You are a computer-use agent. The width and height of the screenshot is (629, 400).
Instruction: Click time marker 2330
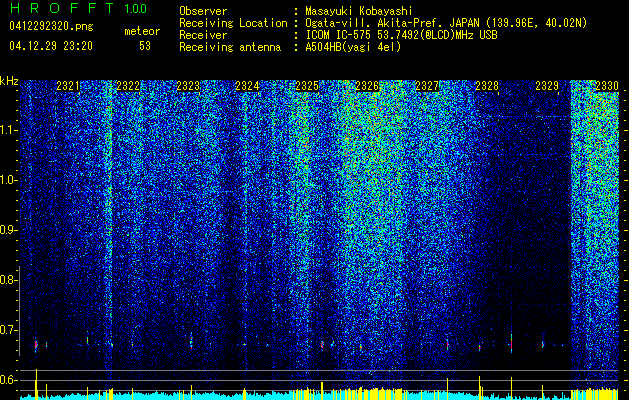pos(607,86)
